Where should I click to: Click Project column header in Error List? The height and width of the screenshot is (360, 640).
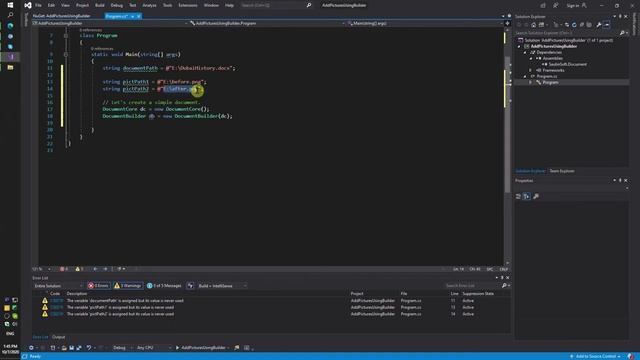[357, 294]
